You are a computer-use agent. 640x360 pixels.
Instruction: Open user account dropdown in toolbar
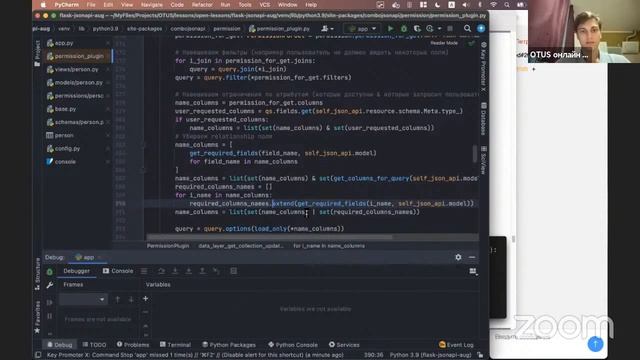point(327,29)
